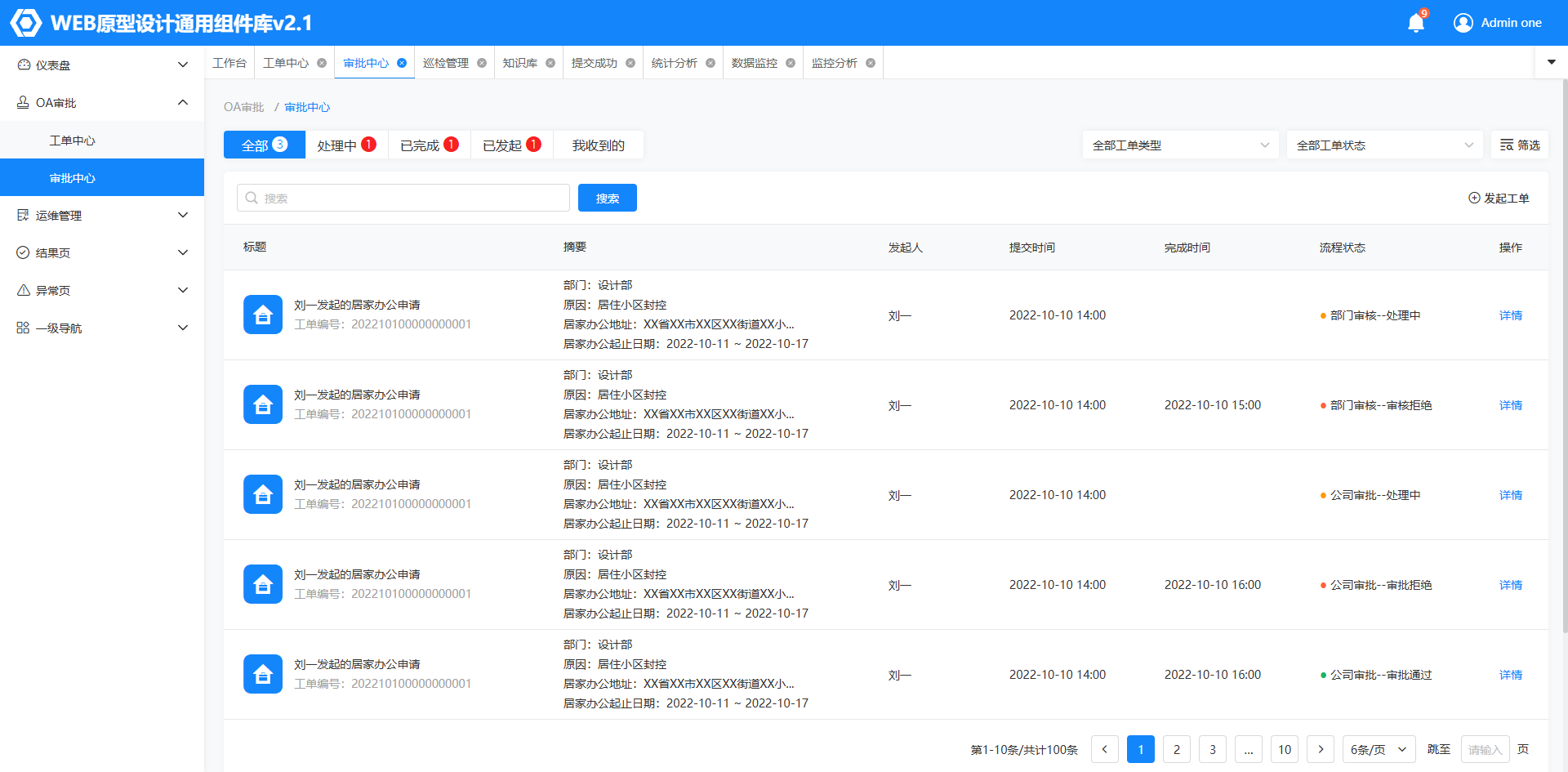1568x772 pixels.
Task: Open the 全部工单类型 dropdown
Action: [1180, 145]
